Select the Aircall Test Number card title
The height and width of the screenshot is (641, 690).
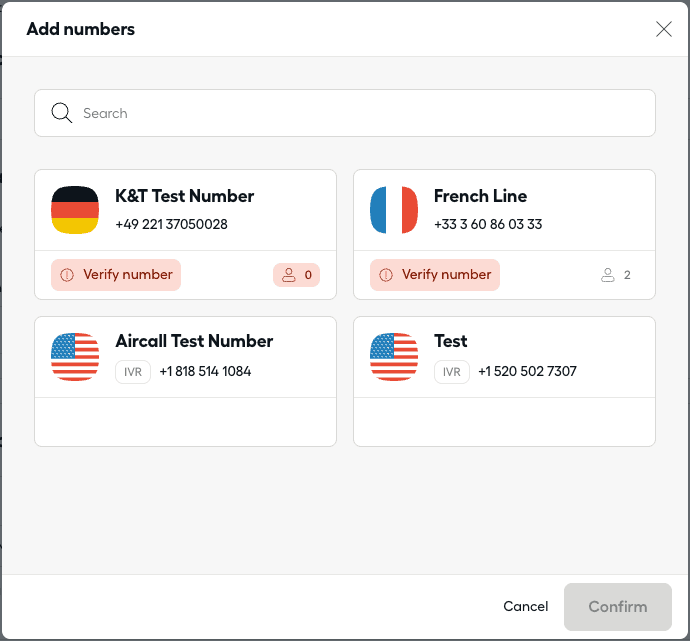[x=194, y=341]
